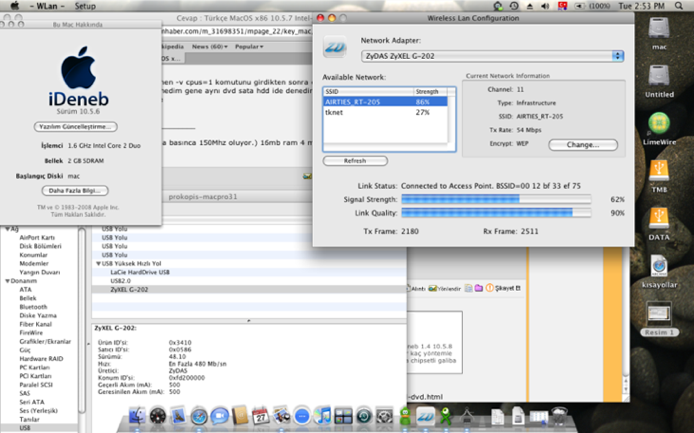Screen dimensions: 694x433
Task: Open the Popular bookmark dropdown
Action: [249, 46]
